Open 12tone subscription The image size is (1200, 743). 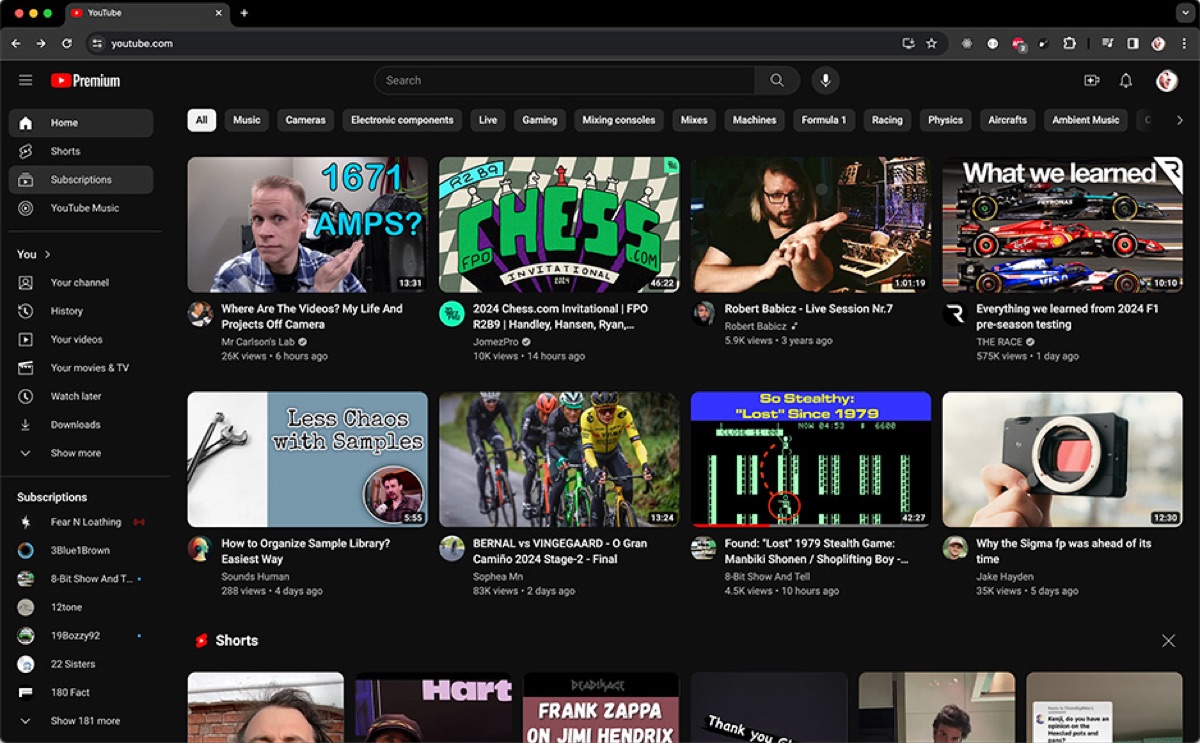click(x=81, y=607)
